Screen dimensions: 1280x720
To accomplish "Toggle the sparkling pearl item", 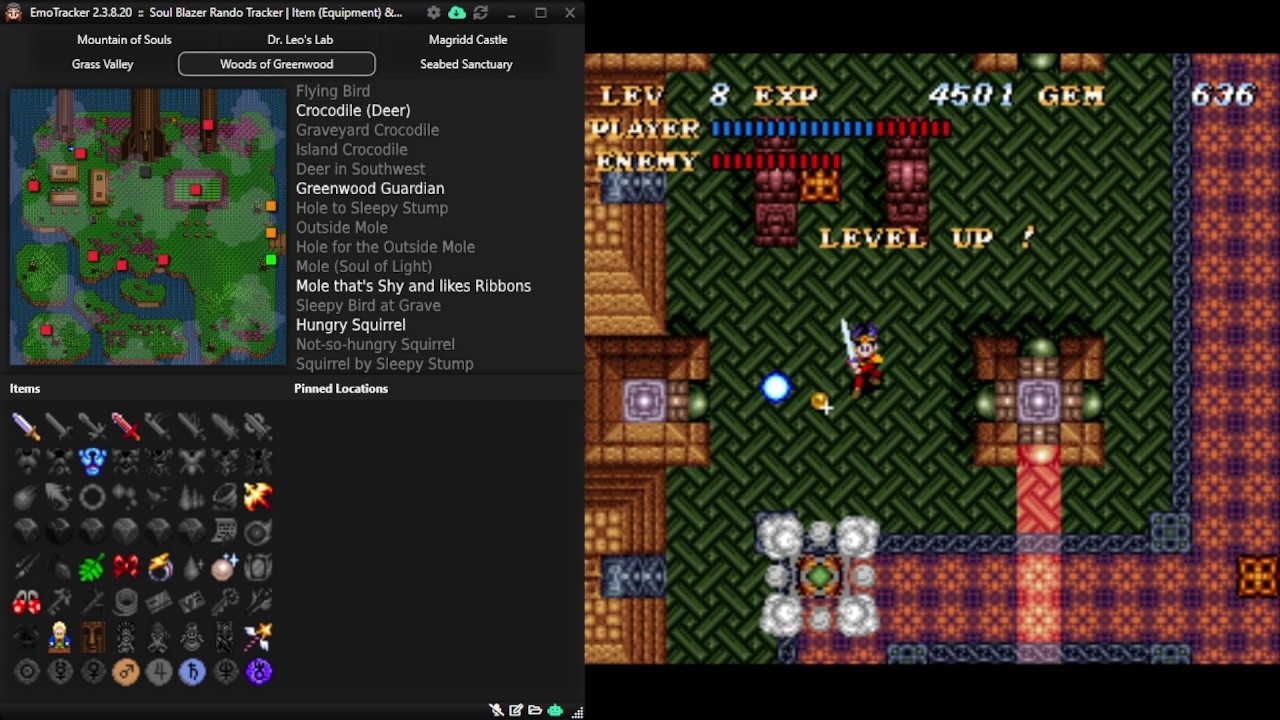I will coord(224,567).
